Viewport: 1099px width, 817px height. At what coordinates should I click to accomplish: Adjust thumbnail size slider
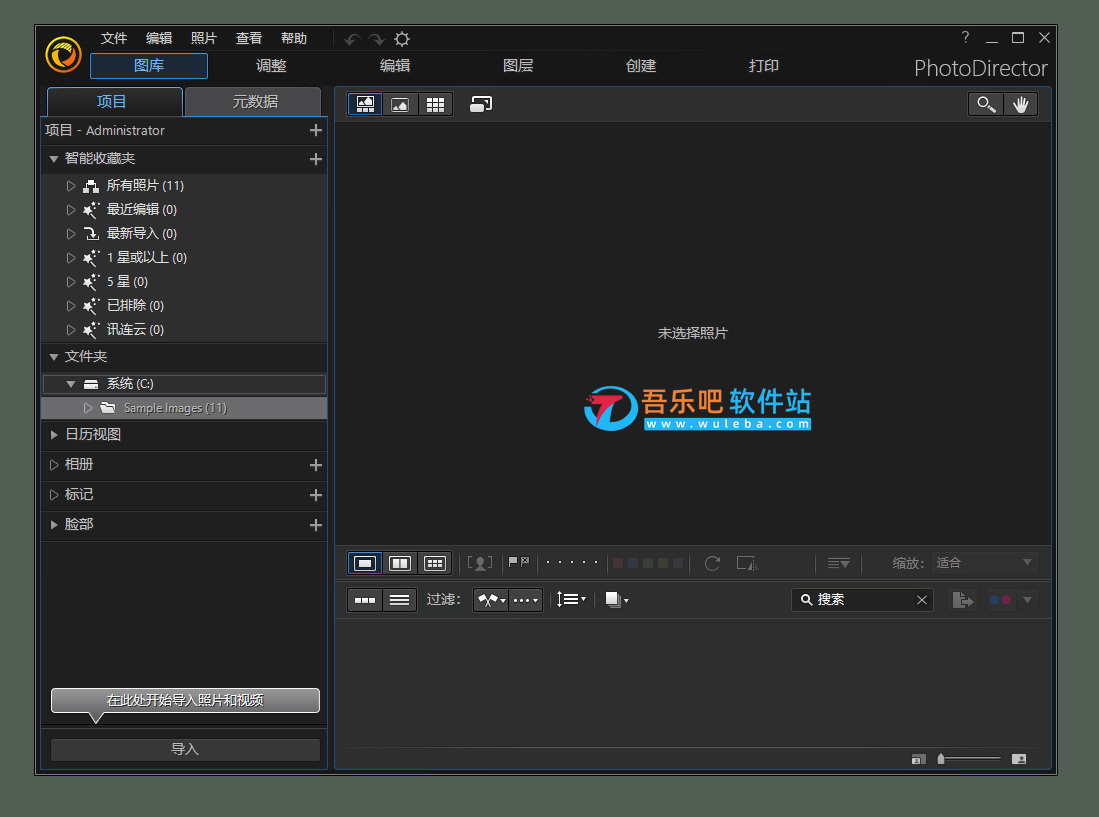969,758
